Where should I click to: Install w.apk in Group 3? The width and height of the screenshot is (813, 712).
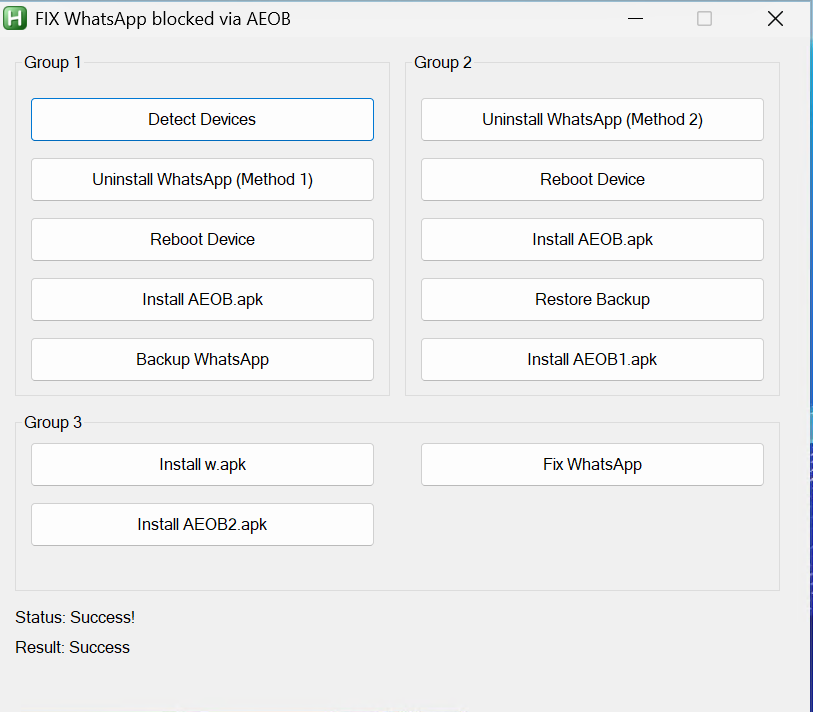pyautogui.click(x=202, y=464)
